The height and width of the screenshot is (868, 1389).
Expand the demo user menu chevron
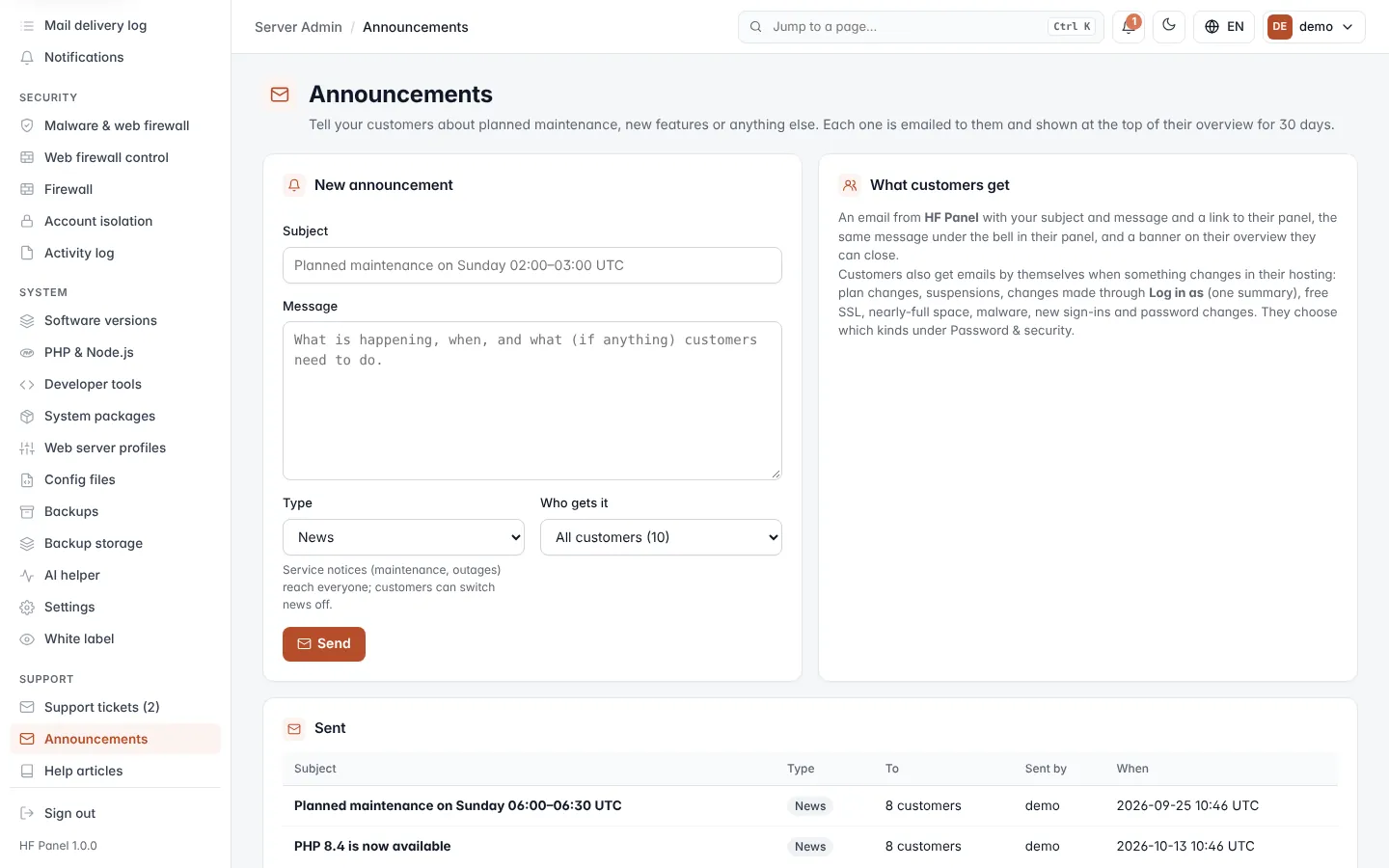(x=1348, y=27)
